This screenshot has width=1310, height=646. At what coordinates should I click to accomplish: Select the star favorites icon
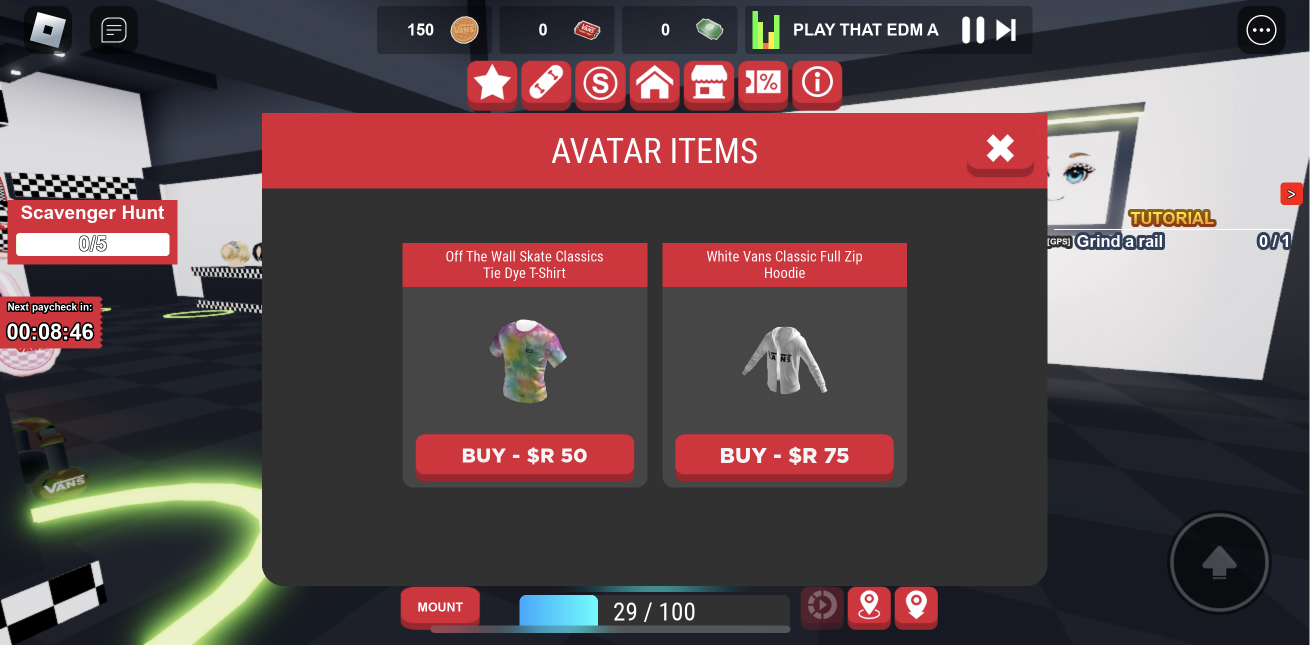tap(492, 84)
